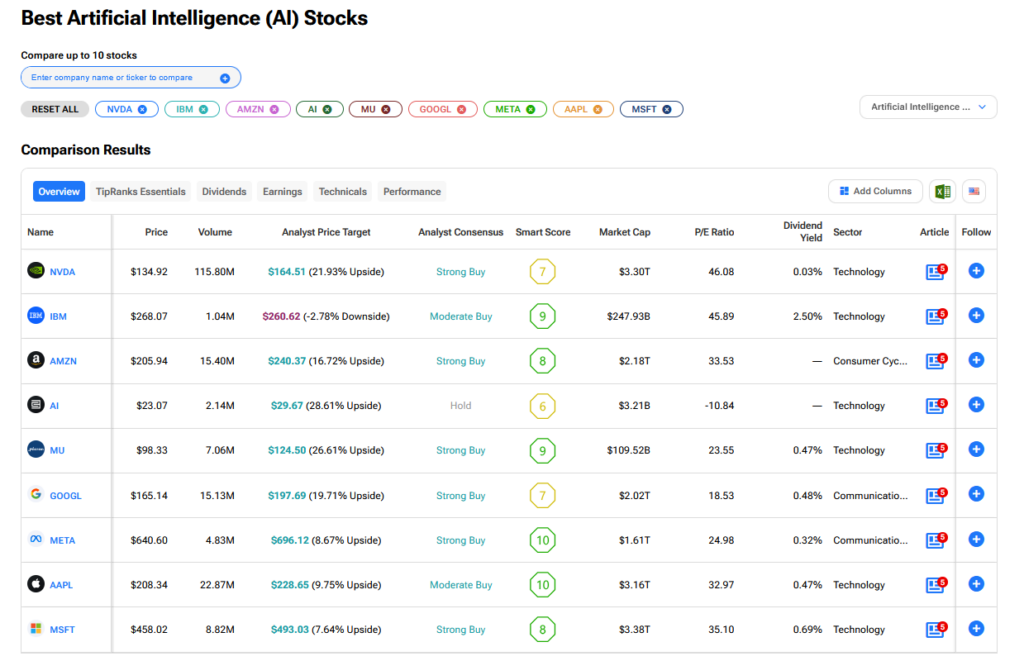Open AMZN article icon
The image size is (1024, 661).
936,361
